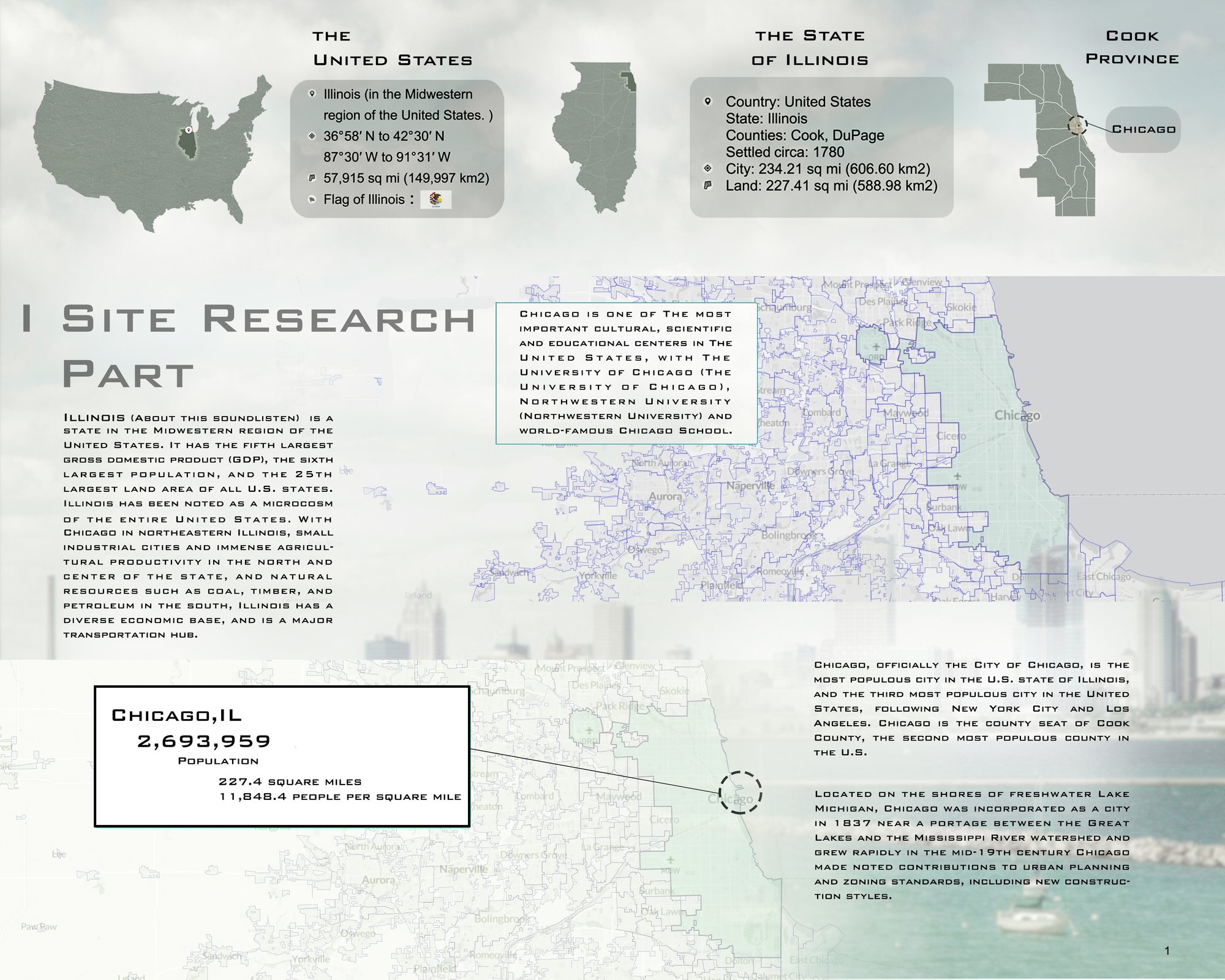Click the bullet icon before "Flag of Illinois"
The width and height of the screenshot is (1225, 980).
pos(312,199)
